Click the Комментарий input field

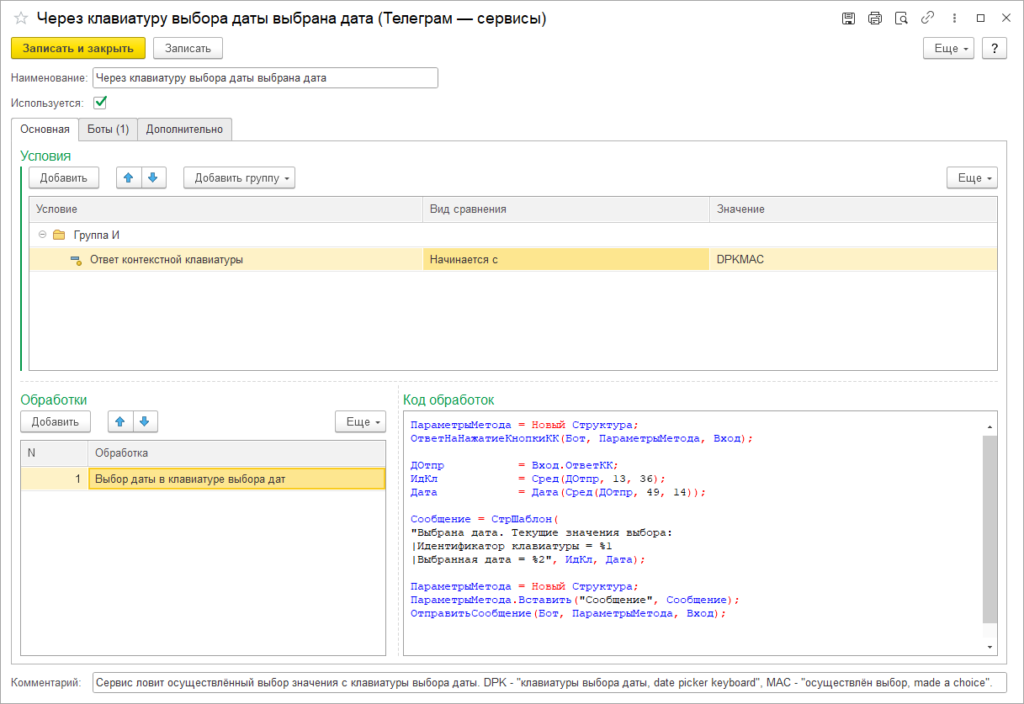coord(549,682)
